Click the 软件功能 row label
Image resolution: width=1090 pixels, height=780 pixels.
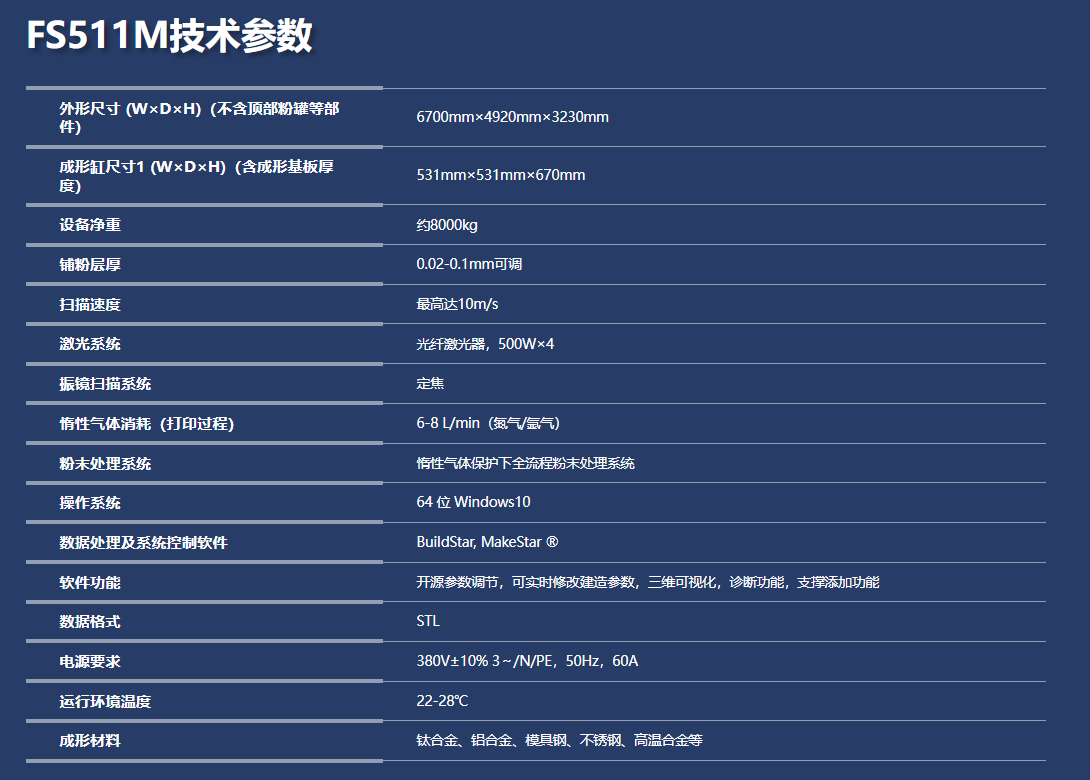tap(90, 582)
